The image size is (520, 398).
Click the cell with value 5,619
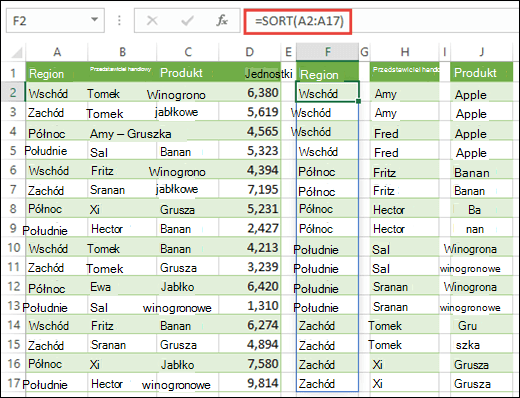[250, 112]
